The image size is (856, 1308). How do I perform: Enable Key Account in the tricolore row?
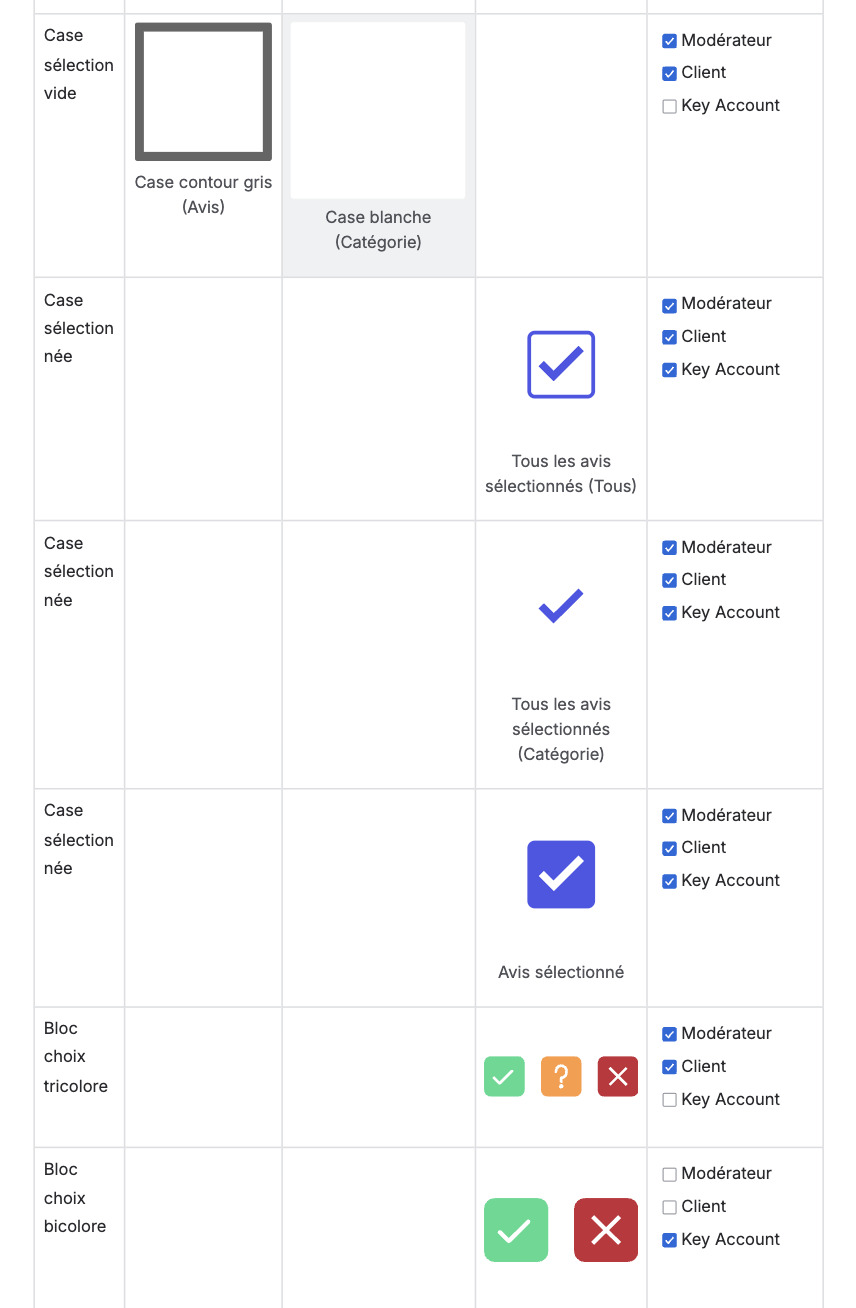[x=669, y=1099]
